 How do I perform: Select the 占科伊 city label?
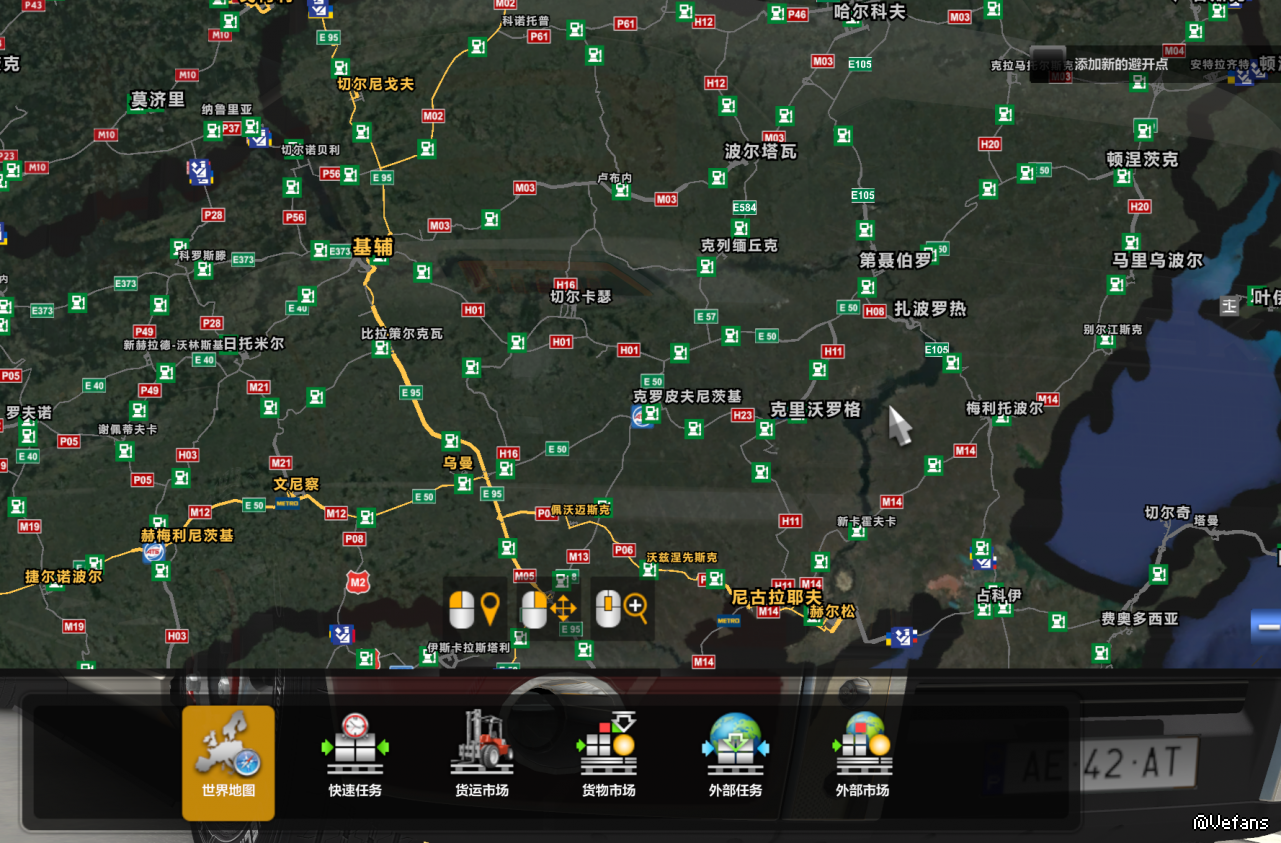(x=1000, y=597)
